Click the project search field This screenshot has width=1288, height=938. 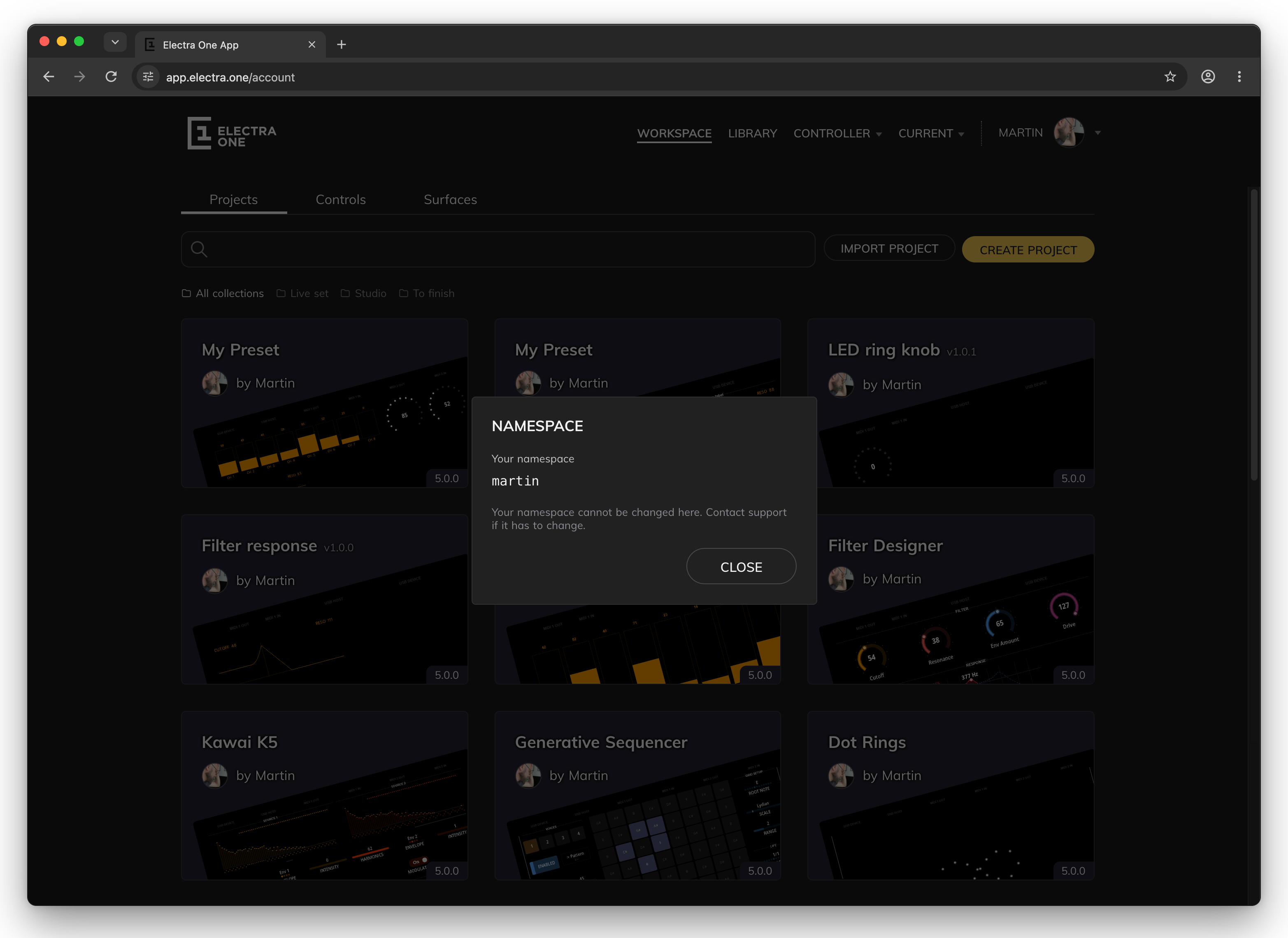click(498, 249)
